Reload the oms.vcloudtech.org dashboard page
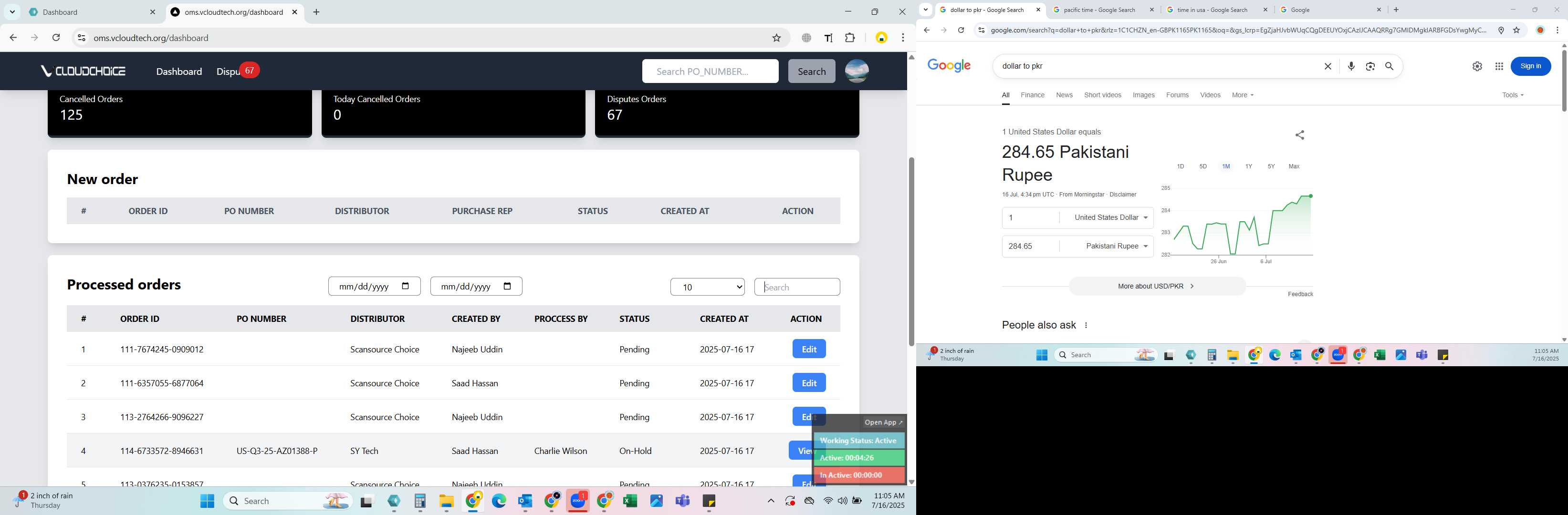1568x515 pixels. coord(56,38)
